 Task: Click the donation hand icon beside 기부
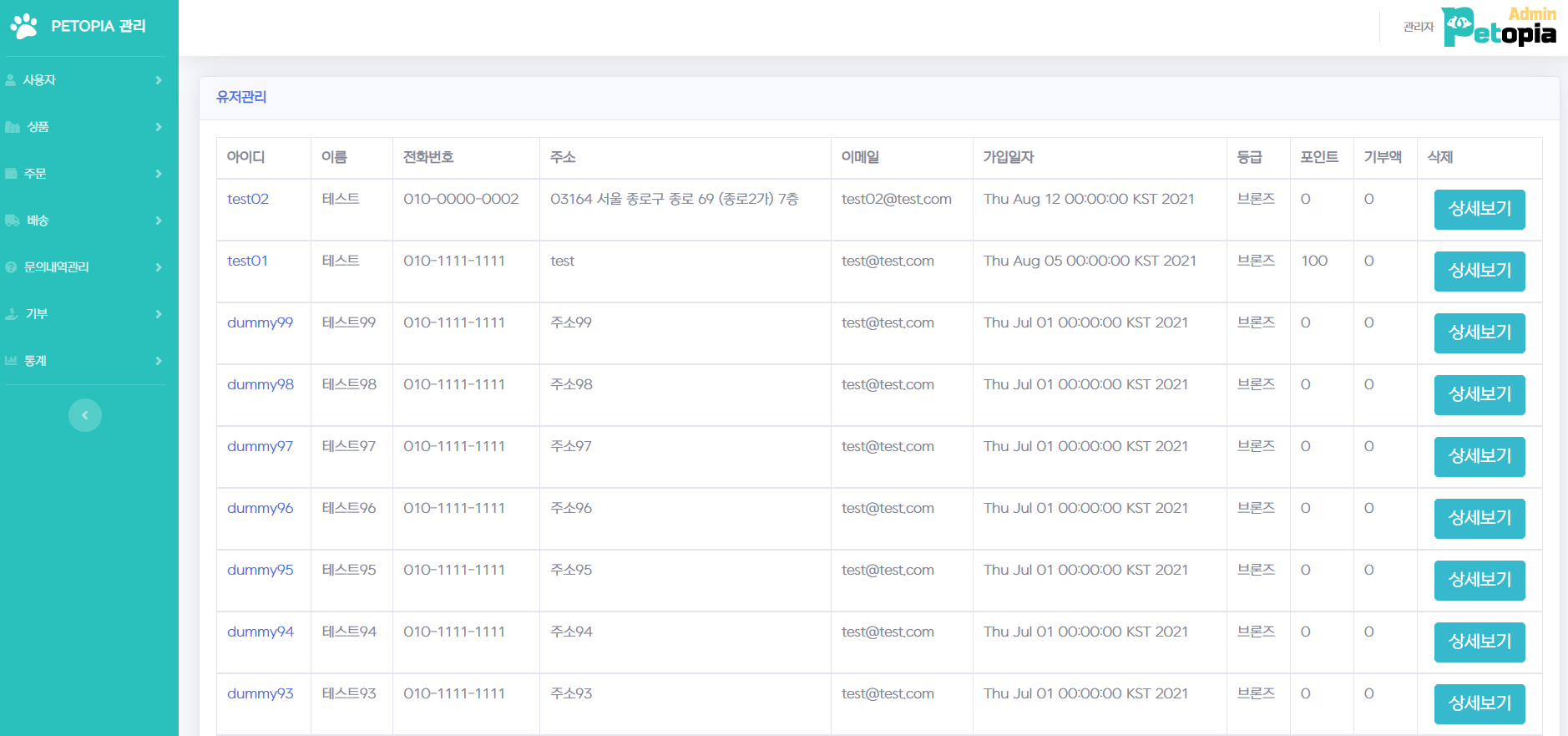pos(12,314)
